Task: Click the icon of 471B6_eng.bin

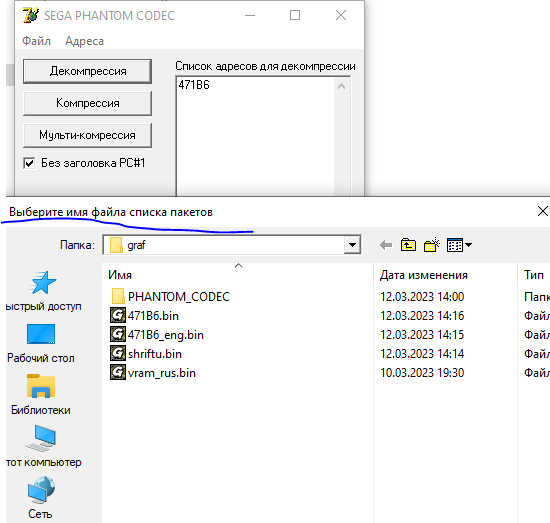Action: tap(118, 334)
